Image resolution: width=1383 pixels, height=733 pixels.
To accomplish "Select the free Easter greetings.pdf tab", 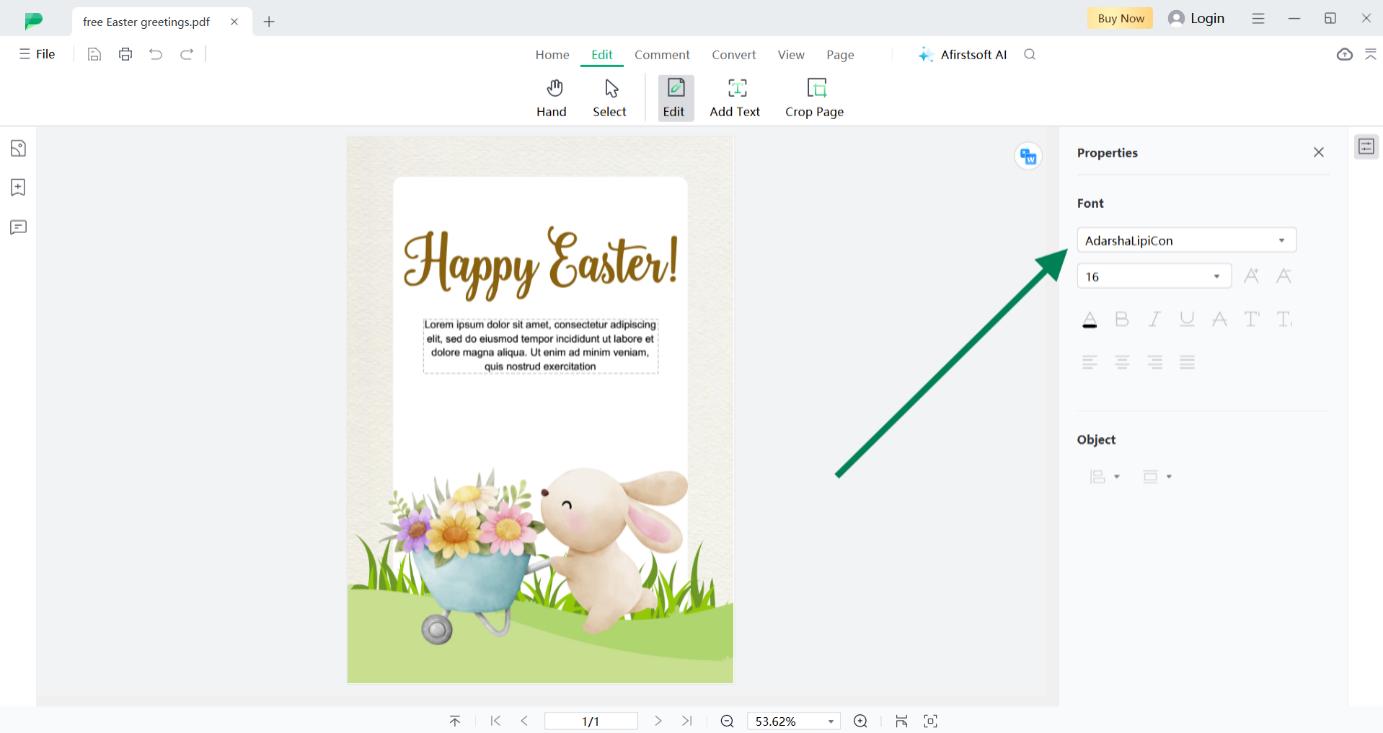I will 162,21.
